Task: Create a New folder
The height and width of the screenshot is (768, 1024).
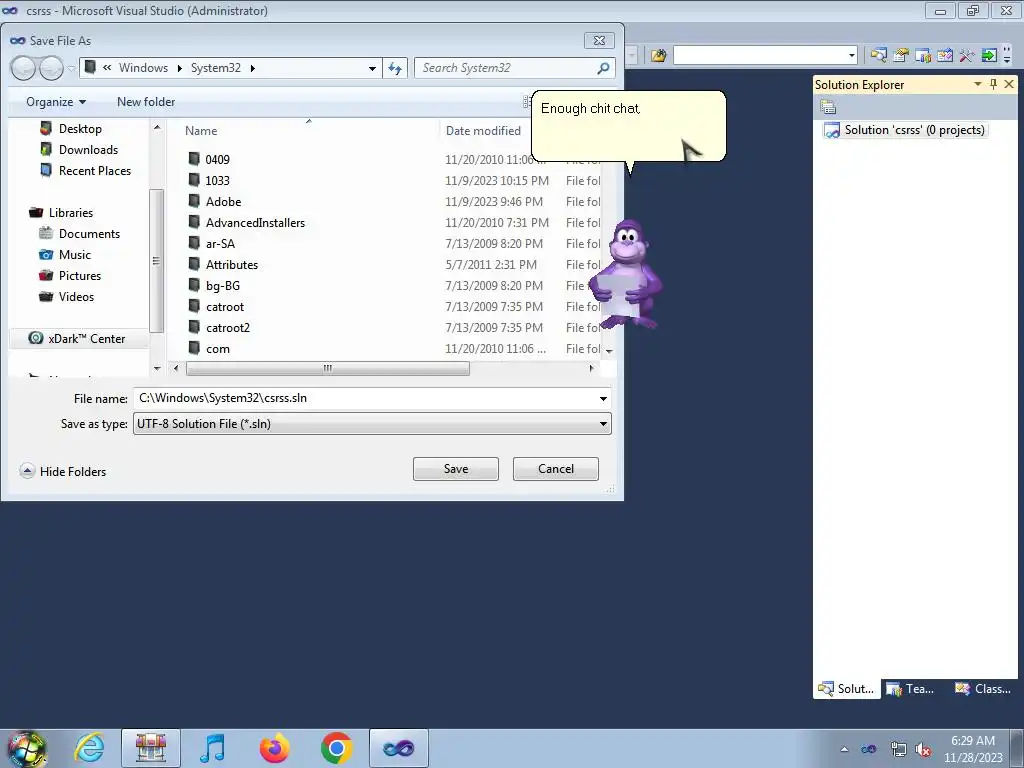Action: coord(146,102)
